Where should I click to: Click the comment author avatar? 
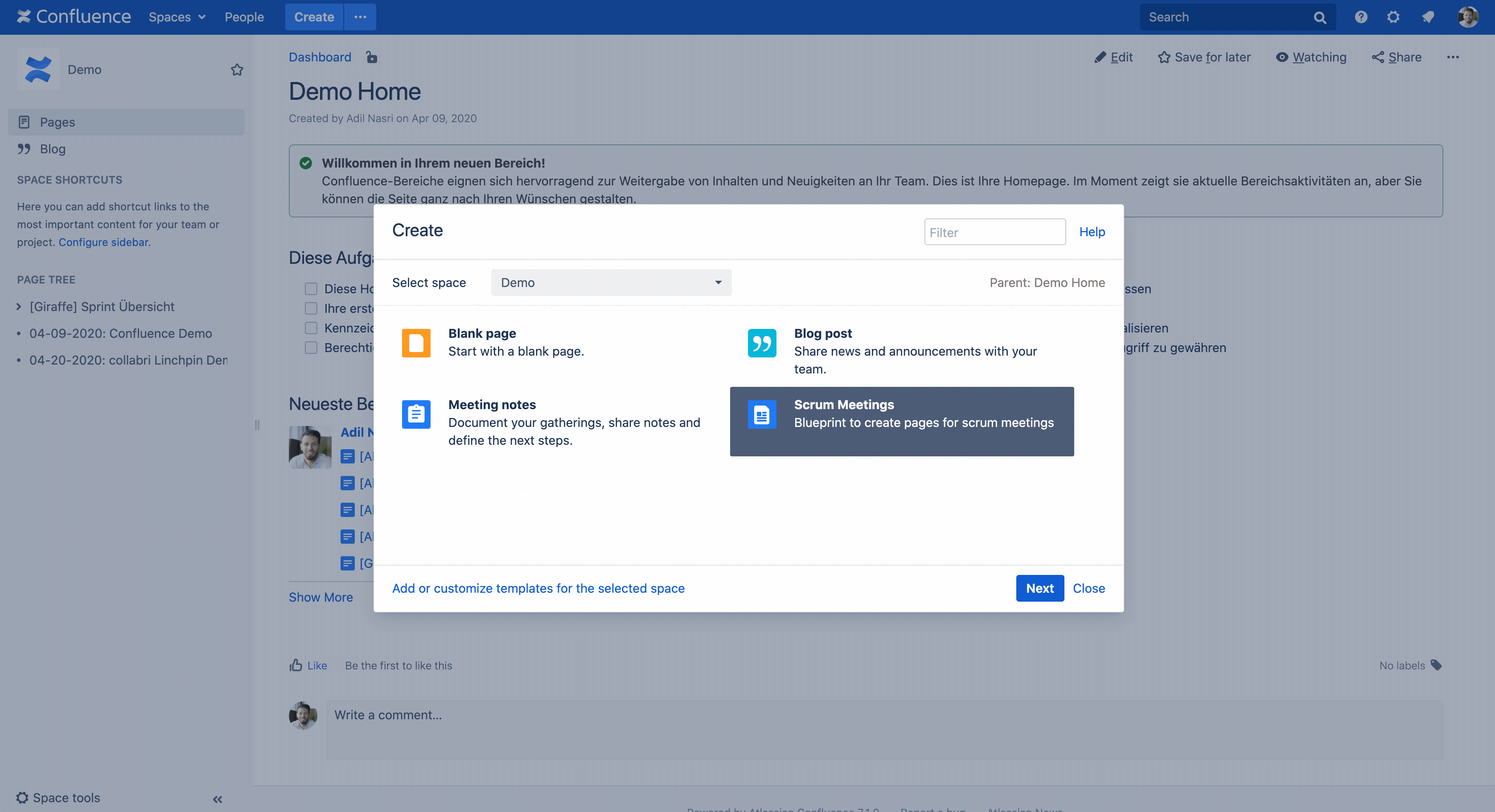click(x=303, y=716)
